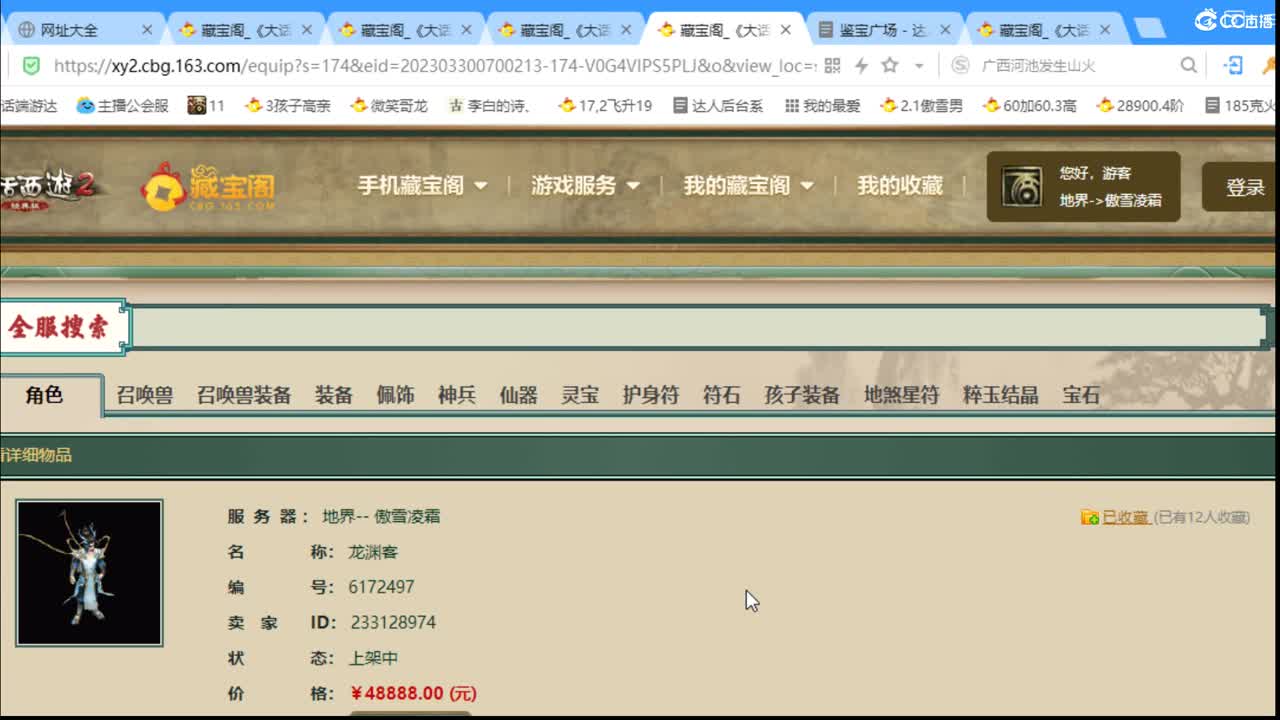1280x720 pixels.
Task: Open a new browser tab
Action: point(1150,29)
